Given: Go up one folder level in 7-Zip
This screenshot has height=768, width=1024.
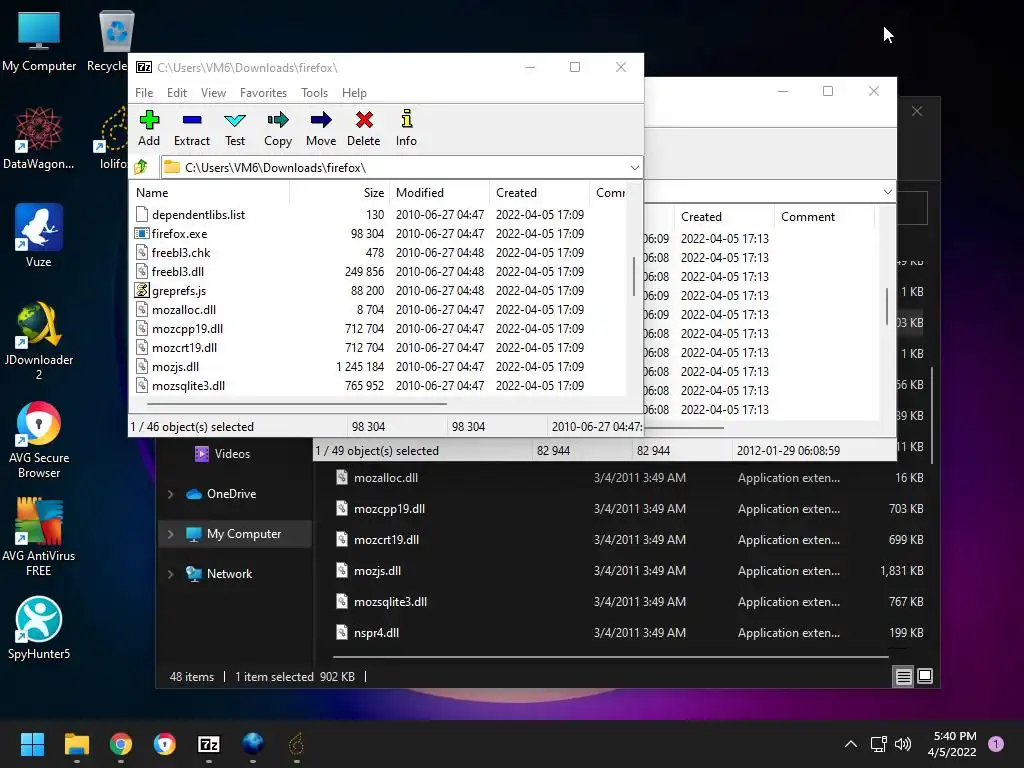Looking at the screenshot, I should pyautogui.click(x=141, y=167).
